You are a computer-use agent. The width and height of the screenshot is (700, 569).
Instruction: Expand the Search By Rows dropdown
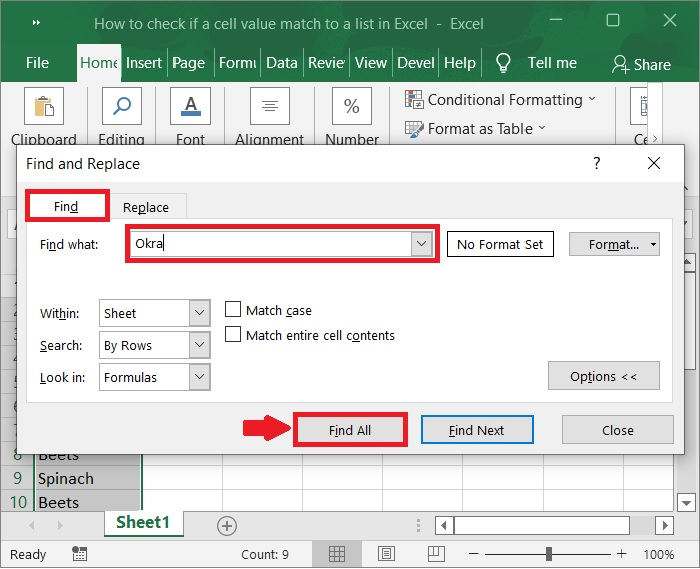click(x=199, y=345)
